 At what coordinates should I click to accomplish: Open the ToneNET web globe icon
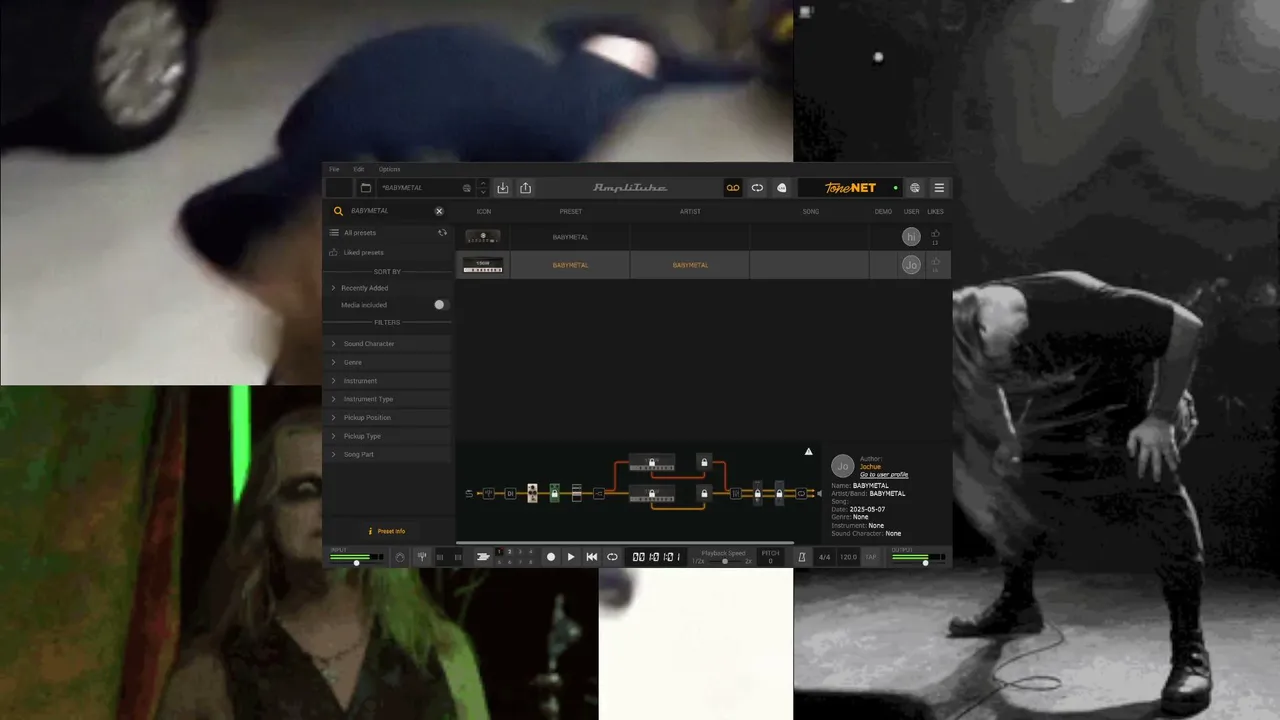coord(915,188)
